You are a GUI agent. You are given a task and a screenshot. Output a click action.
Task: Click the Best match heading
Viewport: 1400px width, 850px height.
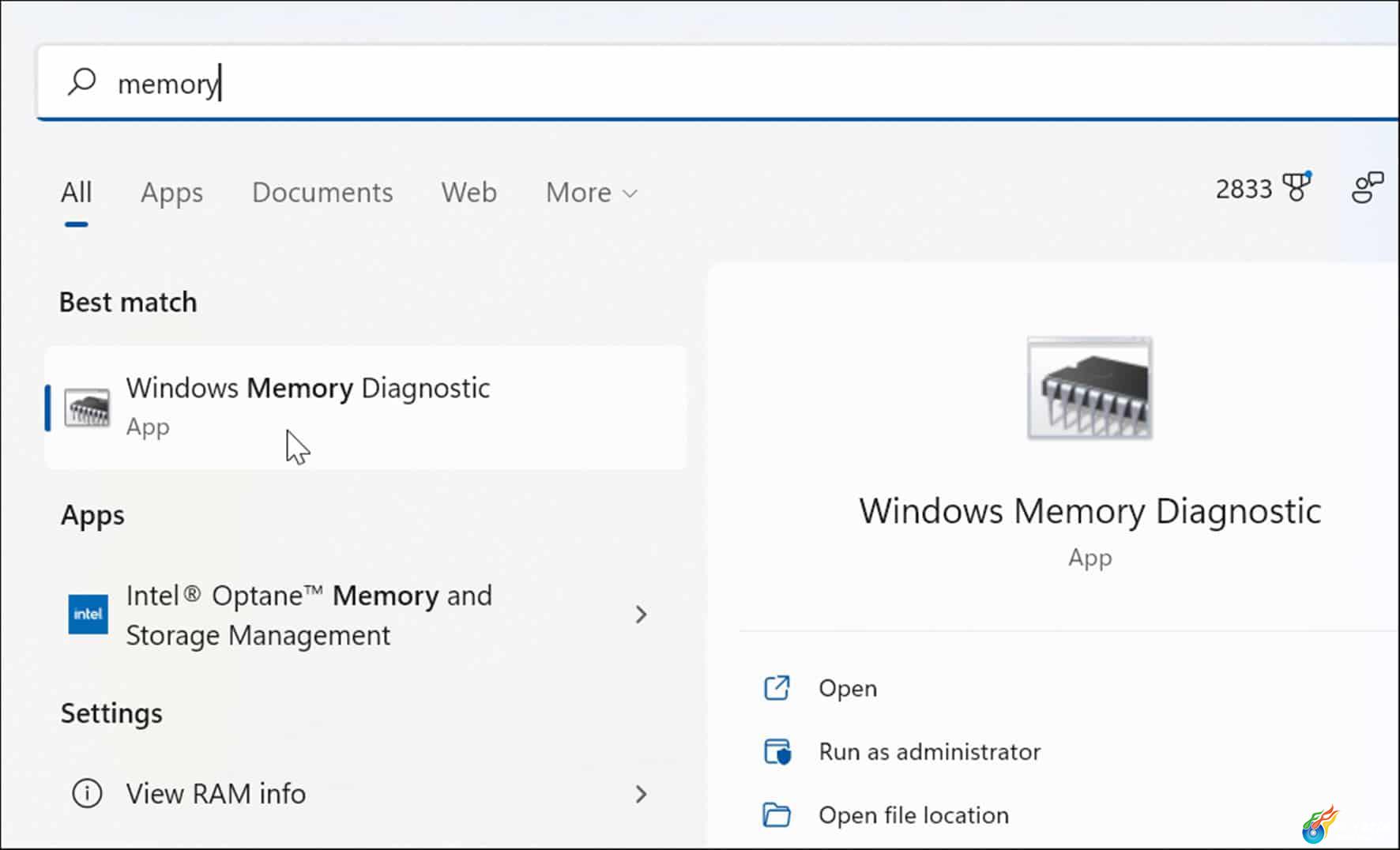(x=128, y=302)
